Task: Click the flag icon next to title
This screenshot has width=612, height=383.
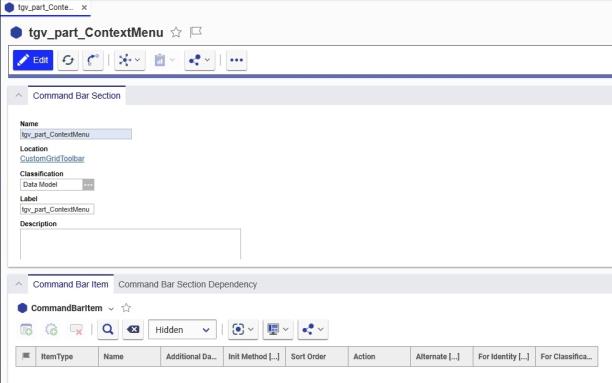Action: pyautogui.click(x=196, y=32)
